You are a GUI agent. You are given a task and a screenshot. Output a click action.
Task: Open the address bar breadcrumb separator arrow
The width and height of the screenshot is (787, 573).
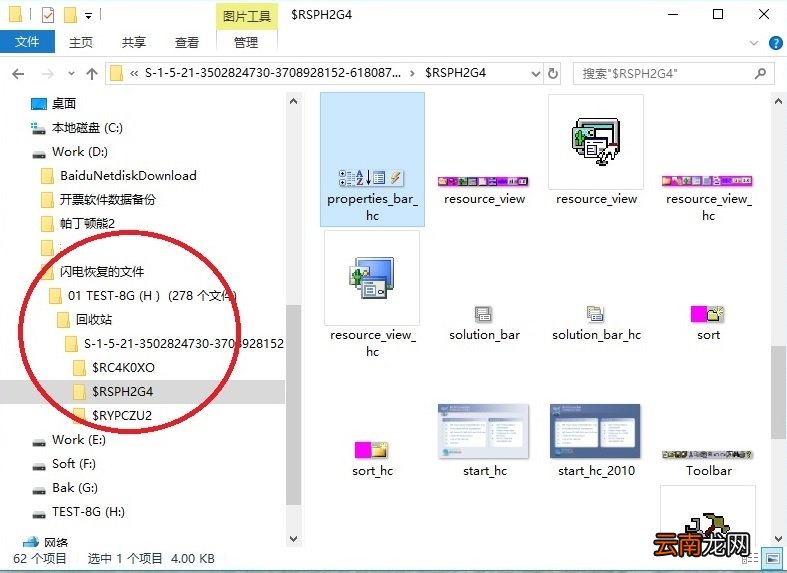[412, 74]
